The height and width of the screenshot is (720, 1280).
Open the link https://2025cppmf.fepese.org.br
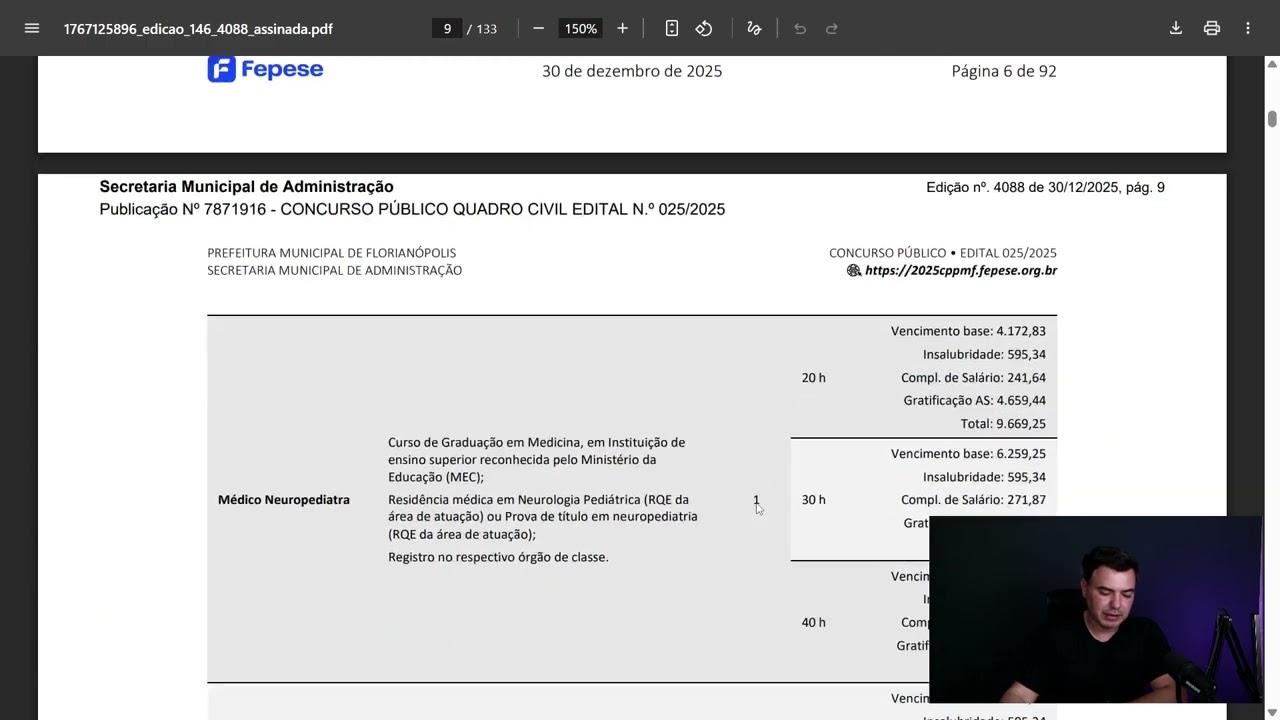pyautogui.click(x=960, y=270)
